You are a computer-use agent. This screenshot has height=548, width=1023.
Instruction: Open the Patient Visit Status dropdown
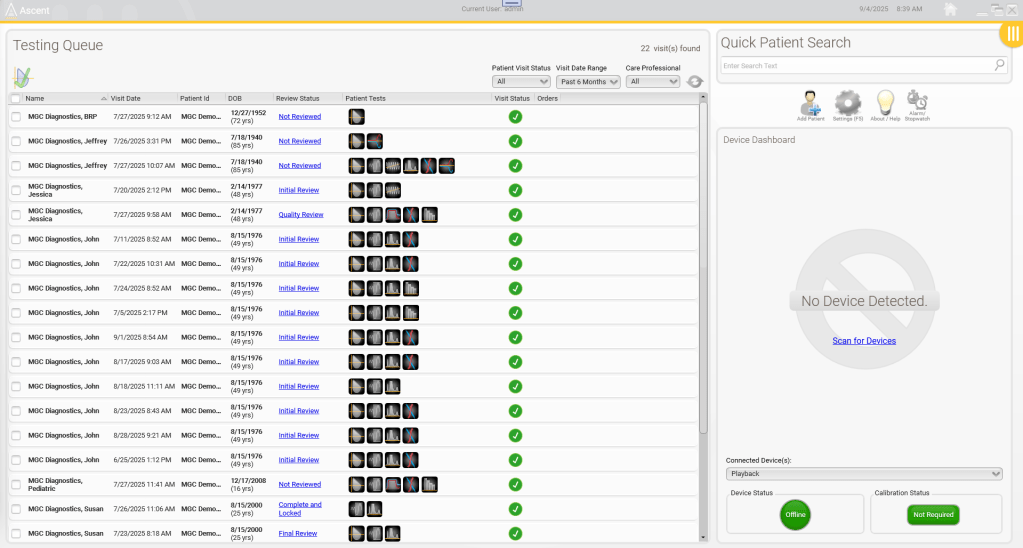pyautogui.click(x=521, y=82)
